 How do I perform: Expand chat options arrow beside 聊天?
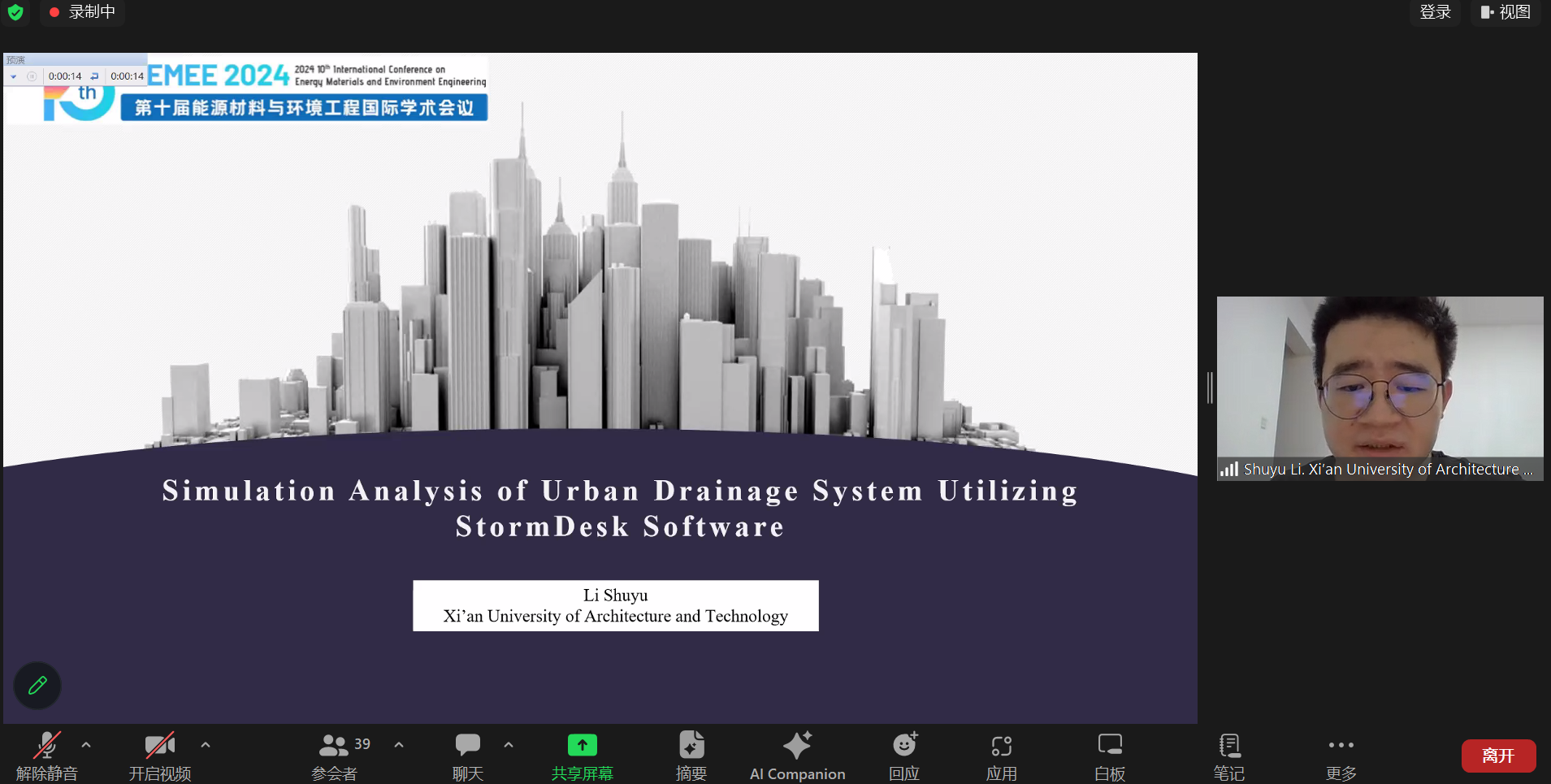click(509, 744)
